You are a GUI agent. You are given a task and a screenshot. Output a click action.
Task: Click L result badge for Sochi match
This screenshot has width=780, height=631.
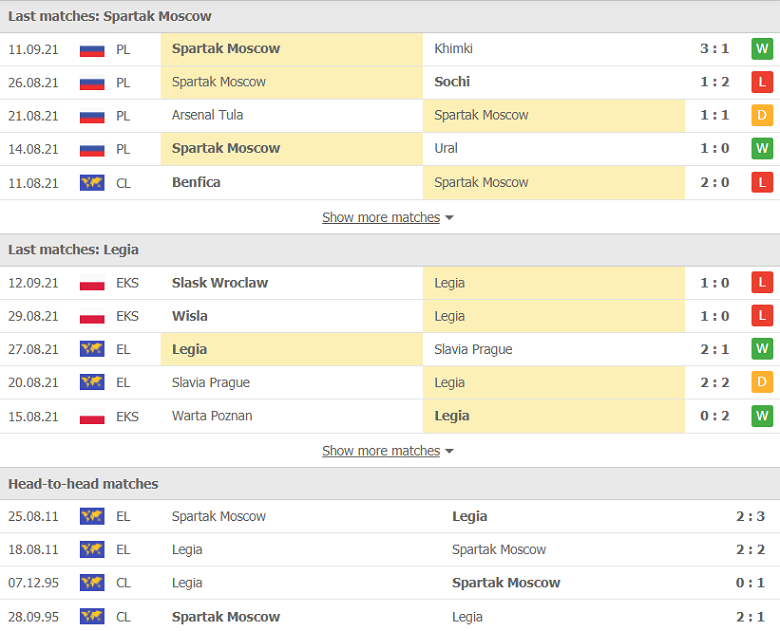(762, 82)
